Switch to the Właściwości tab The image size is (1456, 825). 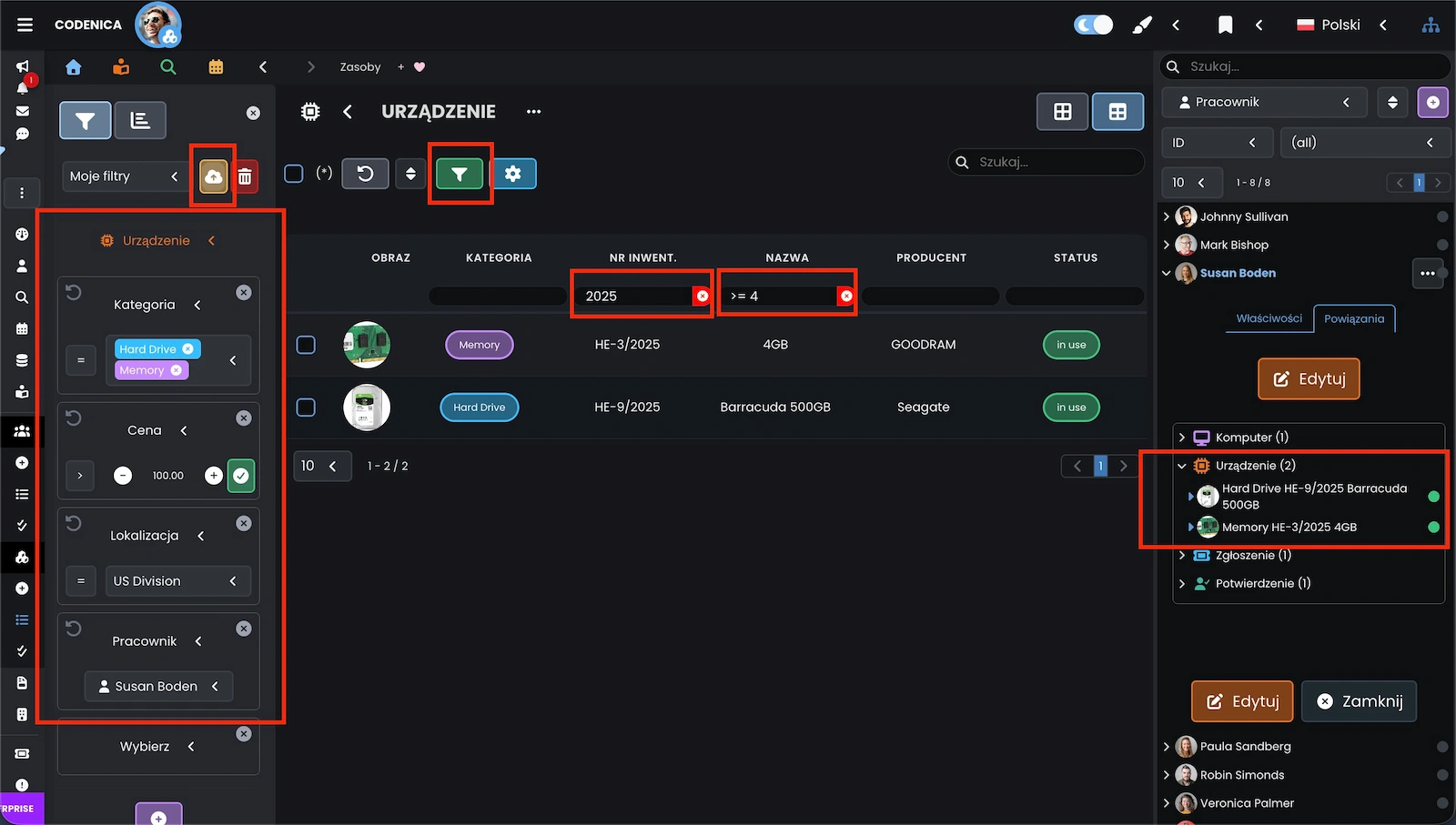point(1269,318)
